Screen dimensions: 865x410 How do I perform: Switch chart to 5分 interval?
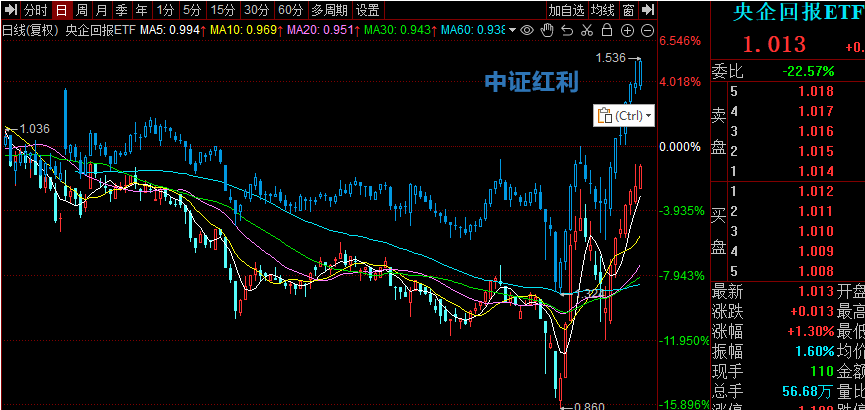tap(192, 10)
